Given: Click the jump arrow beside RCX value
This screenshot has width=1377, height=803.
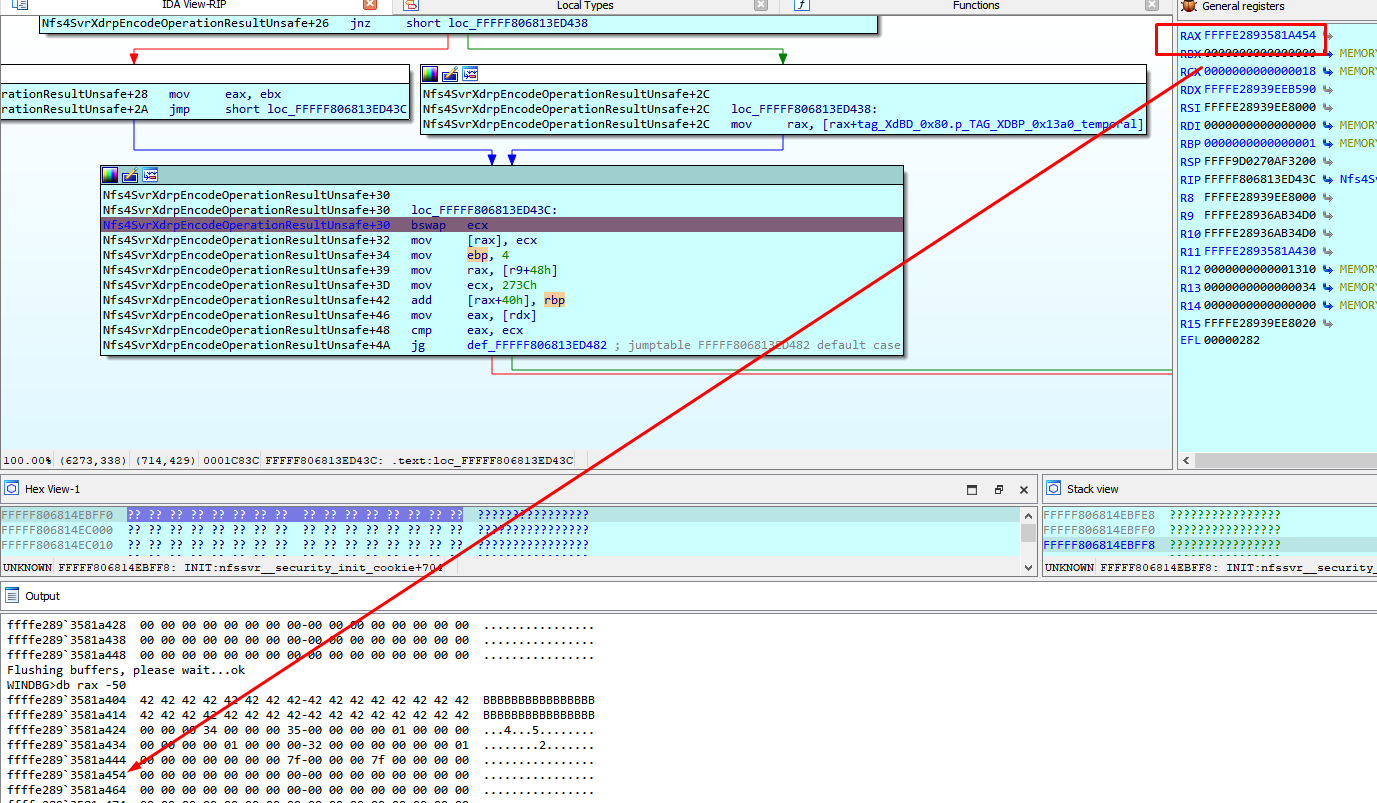Looking at the screenshot, I should click(x=1328, y=72).
